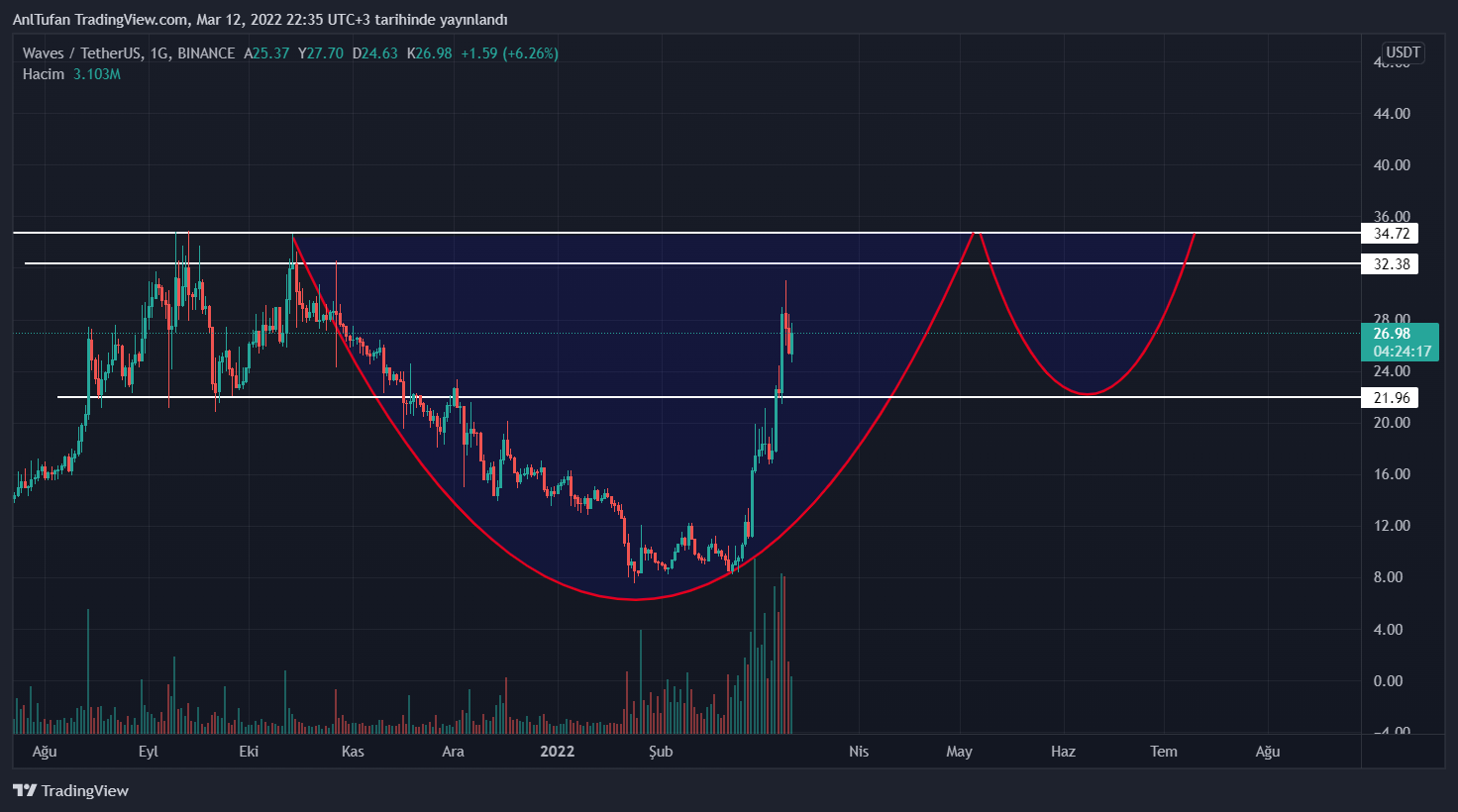Screen dimensions: 1458x812
Task: Select the Hacim volume indicator label
Action: (x=44, y=74)
